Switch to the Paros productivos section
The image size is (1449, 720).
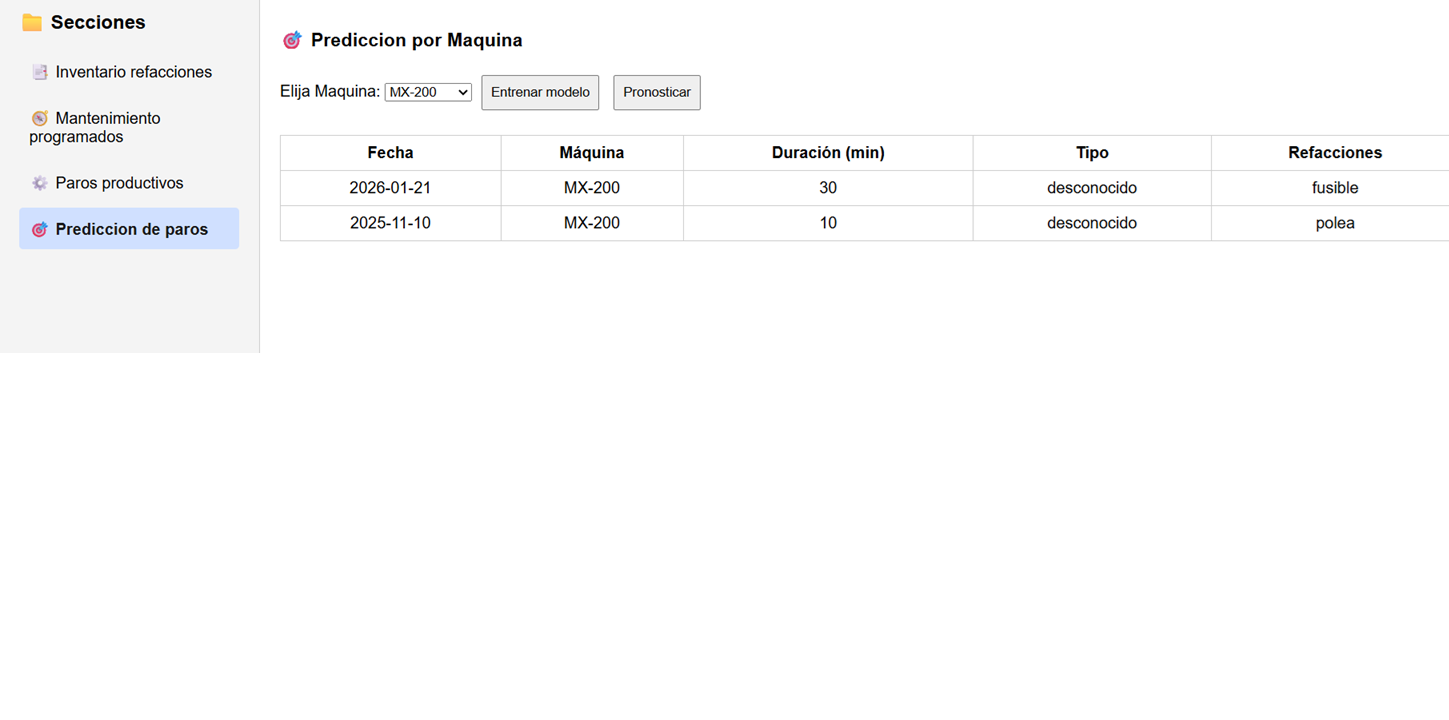point(121,182)
